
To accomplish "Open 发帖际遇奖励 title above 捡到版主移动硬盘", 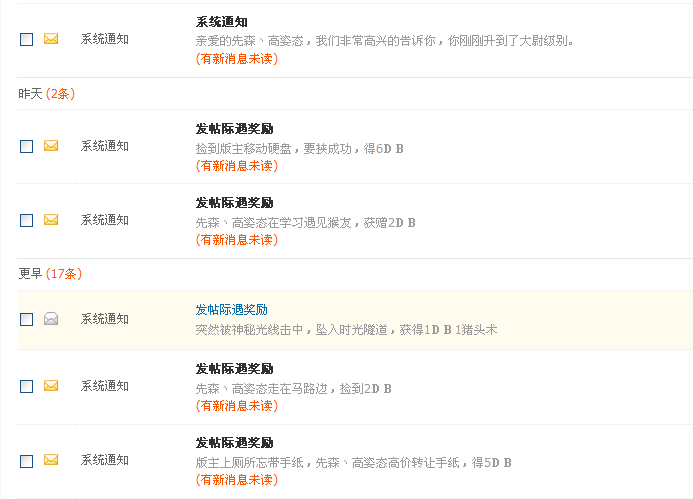I will [x=234, y=129].
